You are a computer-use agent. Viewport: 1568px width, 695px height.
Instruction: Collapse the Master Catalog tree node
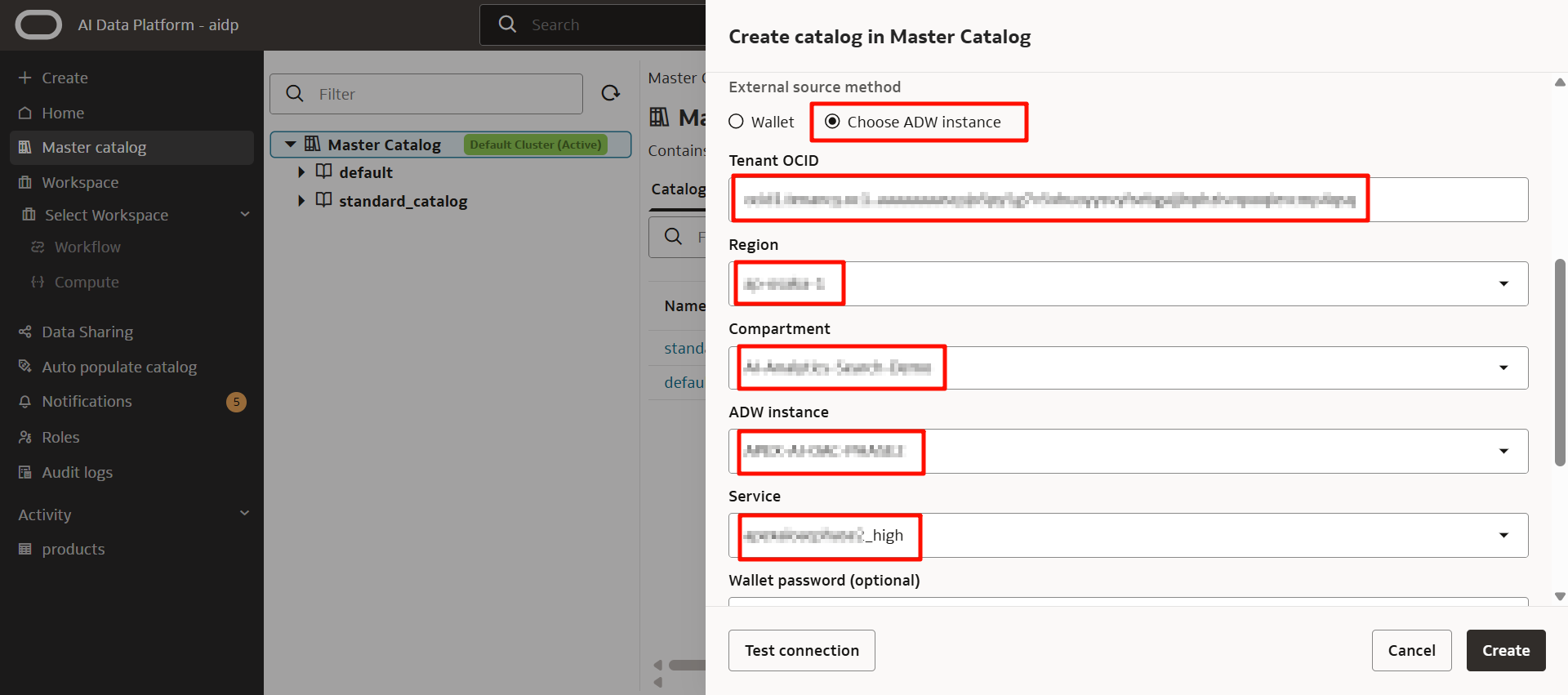290,145
